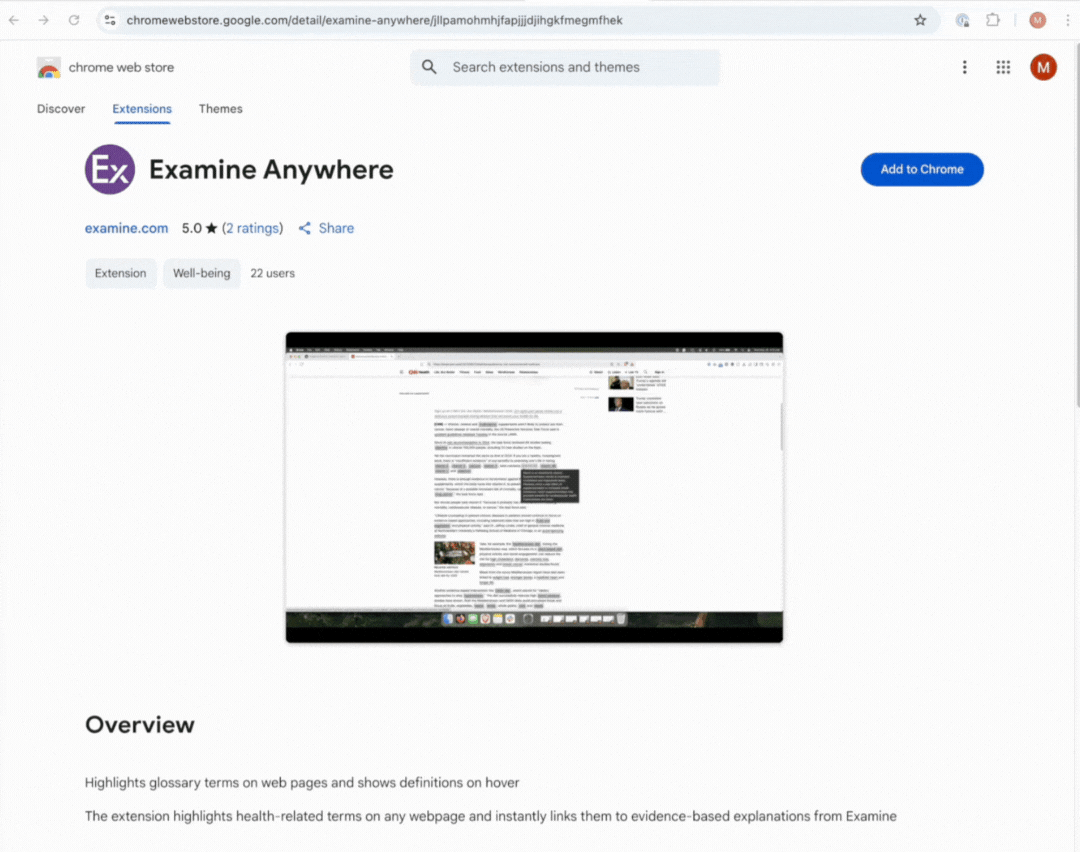Select the Extensions tab
Screen dimensions: 1080x852
click(x=142, y=109)
